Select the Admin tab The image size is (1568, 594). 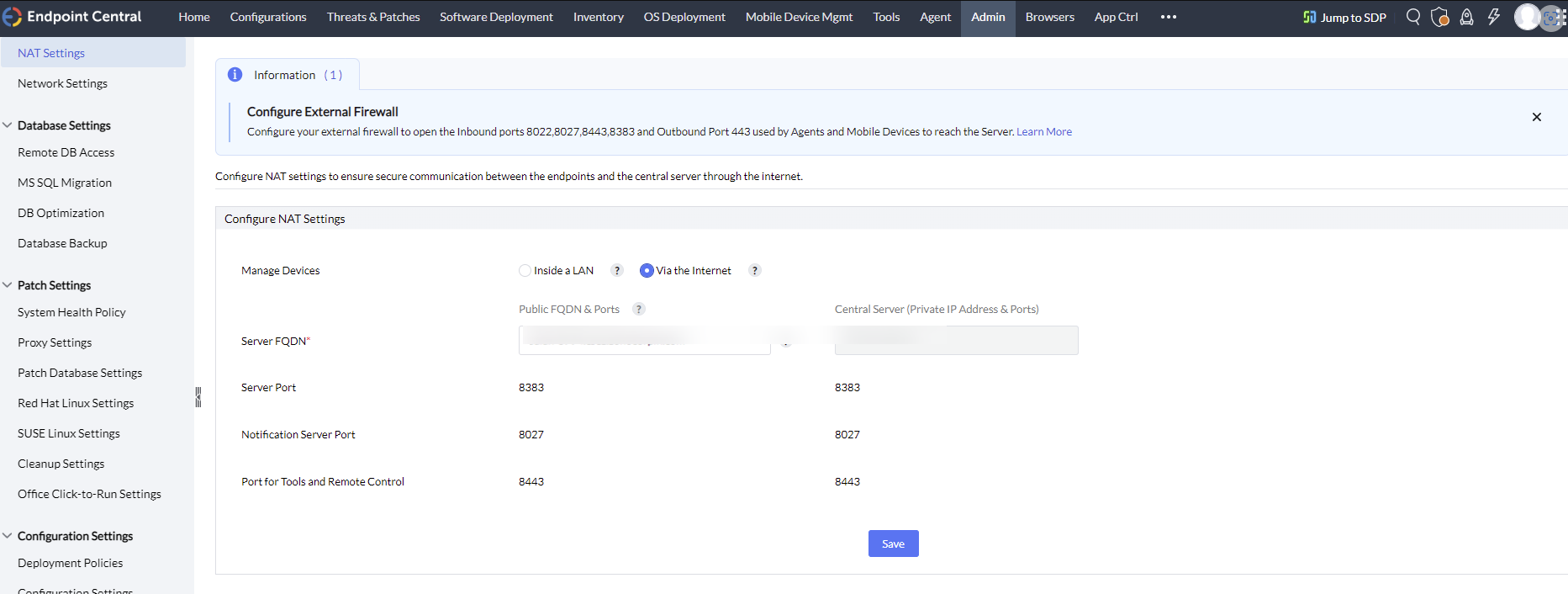tap(988, 17)
